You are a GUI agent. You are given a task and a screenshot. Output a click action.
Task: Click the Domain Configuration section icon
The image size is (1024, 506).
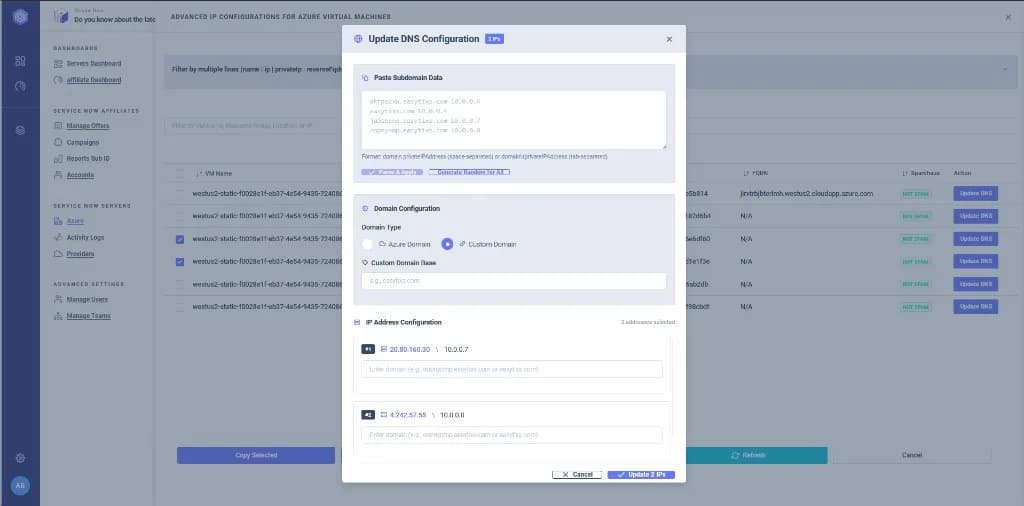point(365,209)
